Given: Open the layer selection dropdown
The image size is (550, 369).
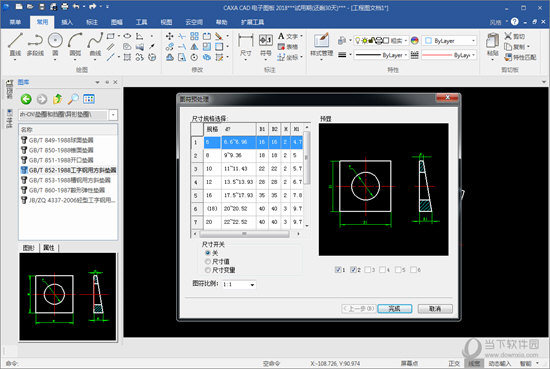Looking at the screenshot, I should point(381,41).
